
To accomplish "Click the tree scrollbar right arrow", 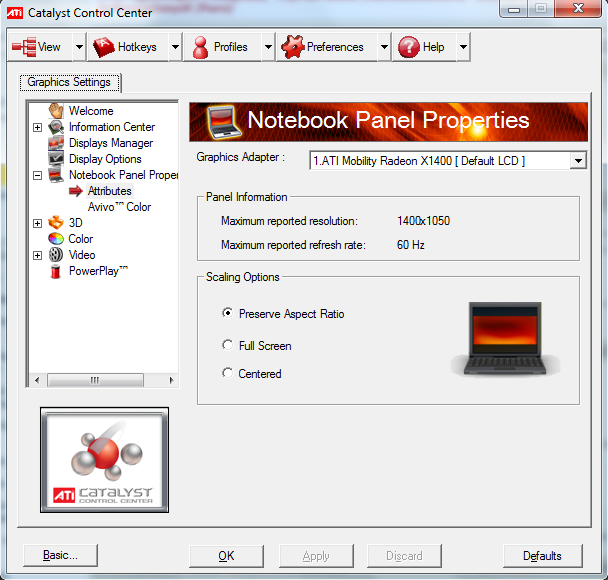I will (x=171, y=380).
